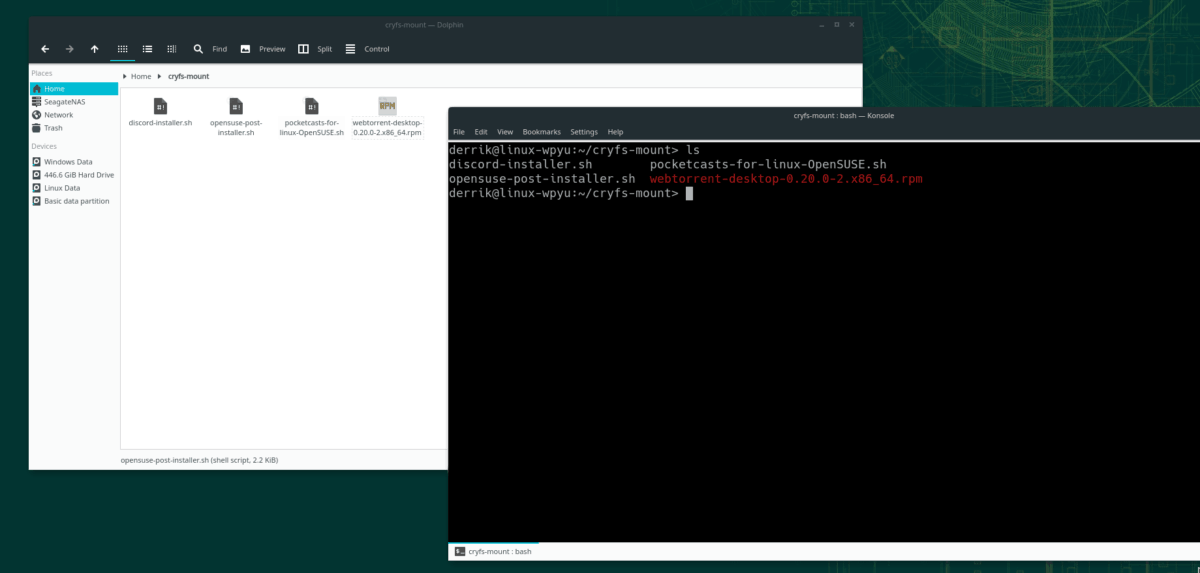Open Find search in Dolphin
Image resolution: width=1200 pixels, height=573 pixels.
[x=210, y=48]
